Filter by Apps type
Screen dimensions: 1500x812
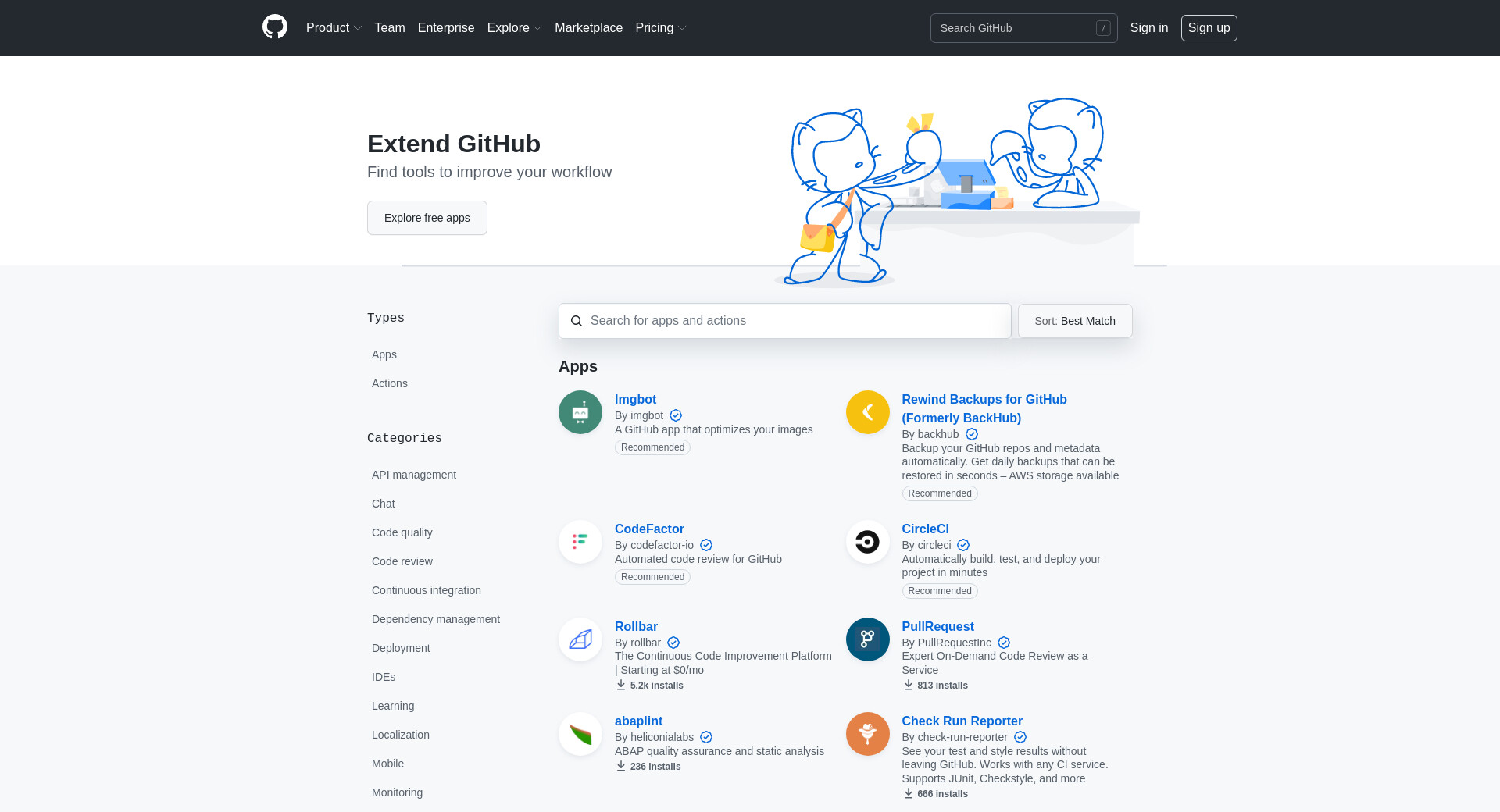point(384,354)
